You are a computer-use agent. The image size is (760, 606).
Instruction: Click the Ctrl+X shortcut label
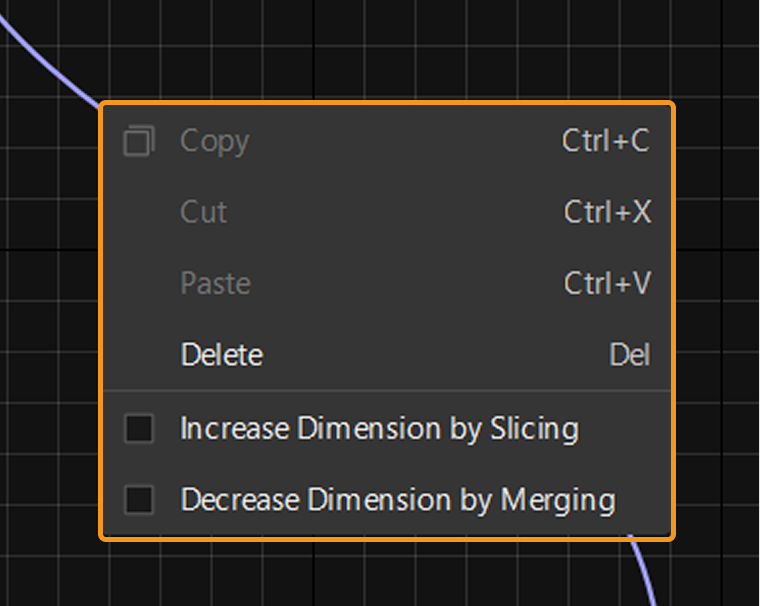(607, 212)
